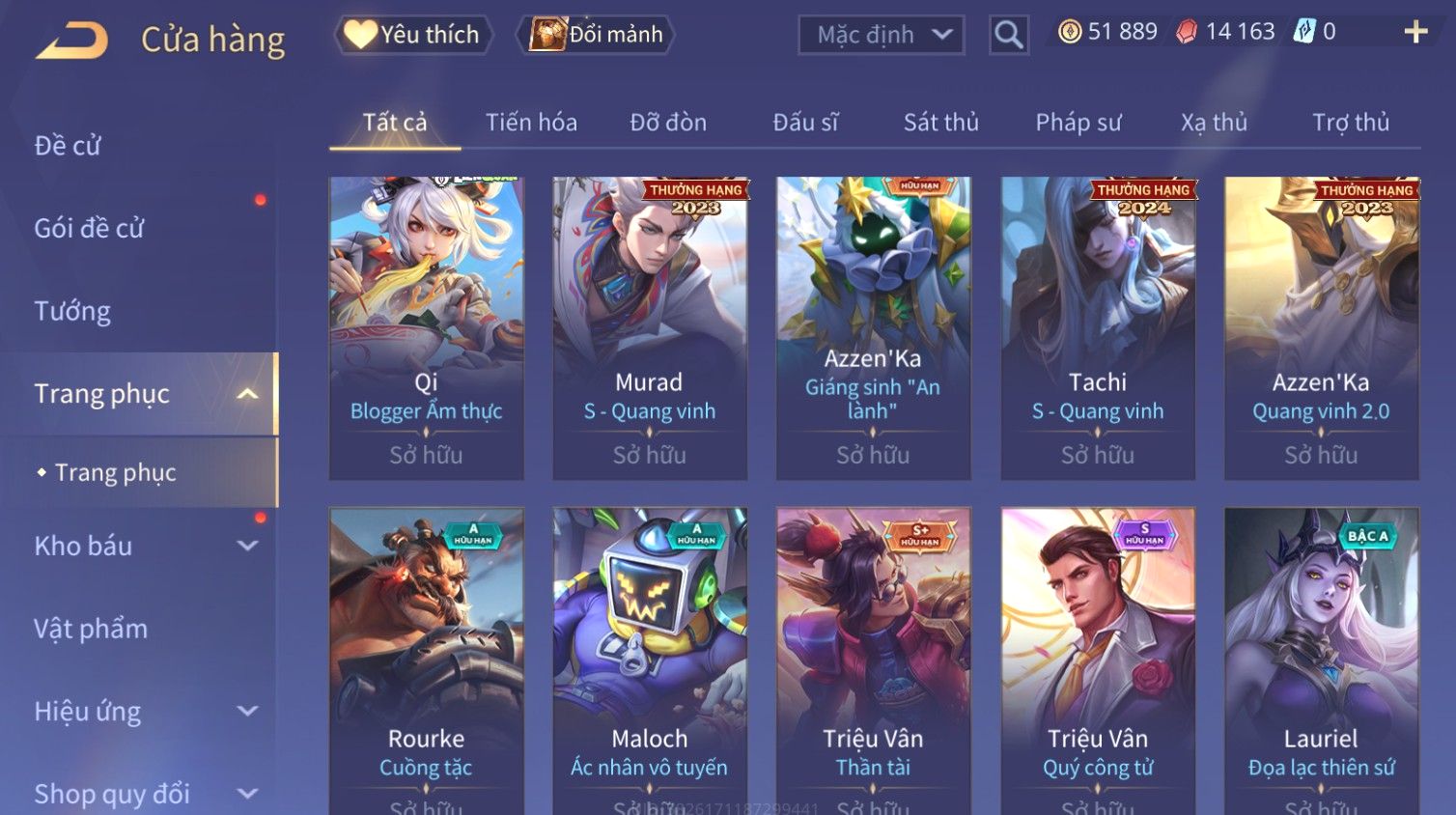
Task: Click the chest icon on Đổi mảnh
Action: tap(547, 35)
